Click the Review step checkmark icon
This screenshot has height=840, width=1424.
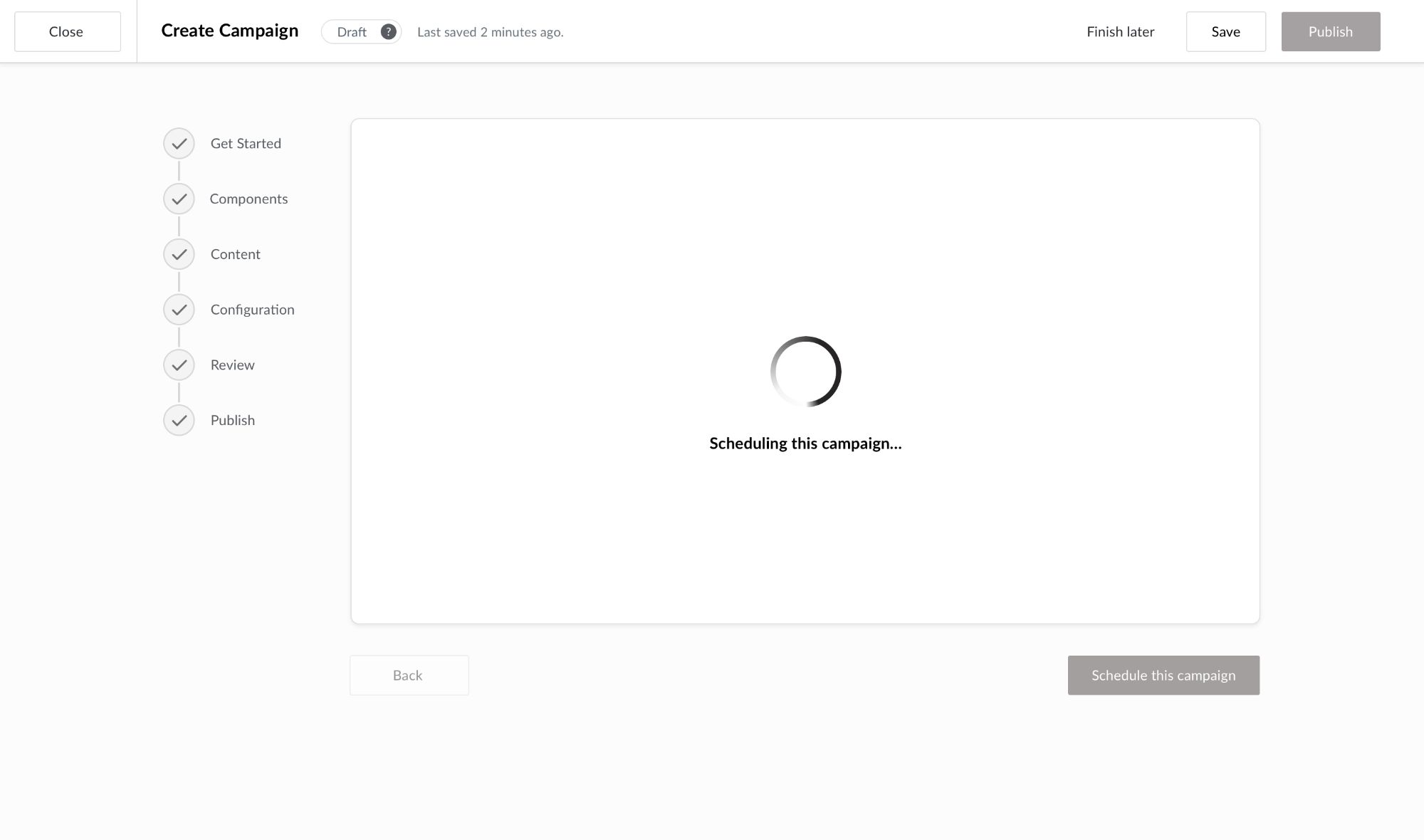pyautogui.click(x=179, y=365)
